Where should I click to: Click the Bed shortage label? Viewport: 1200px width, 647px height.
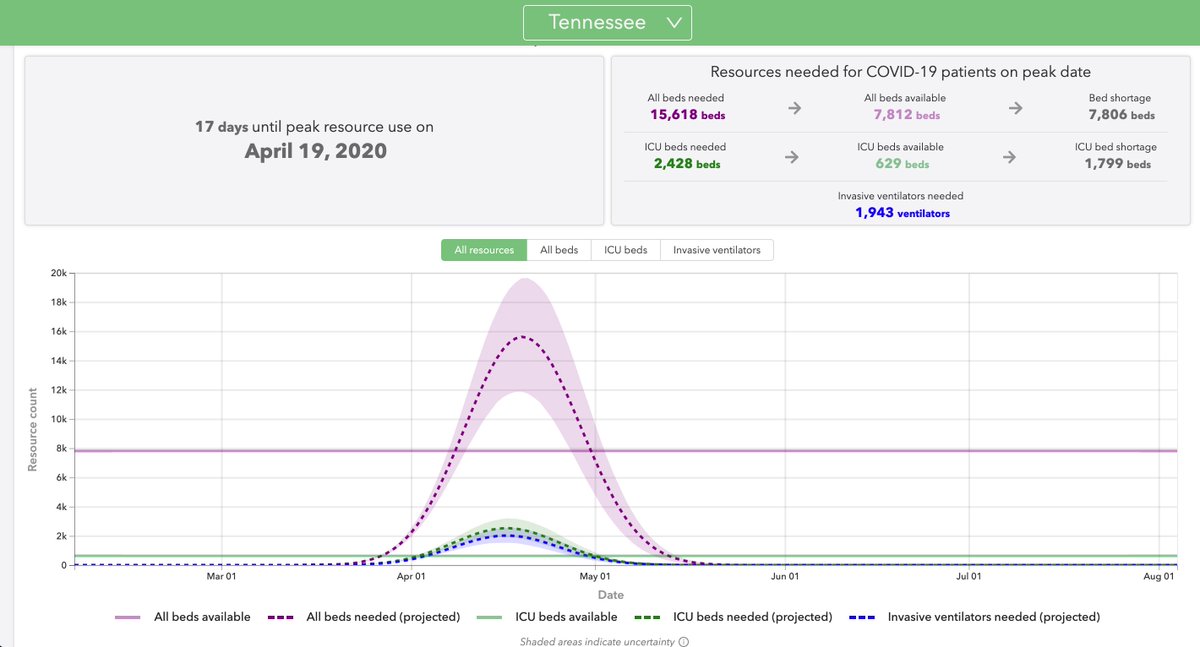coord(1120,98)
